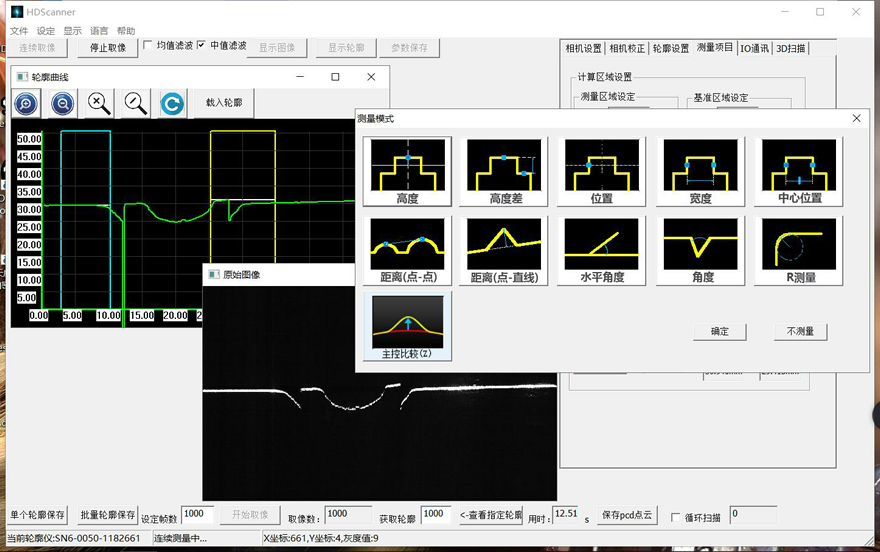Viewport: 880px width, 552px height.
Task: Click the HDScanner app icon in title bar
Action: (x=17, y=12)
